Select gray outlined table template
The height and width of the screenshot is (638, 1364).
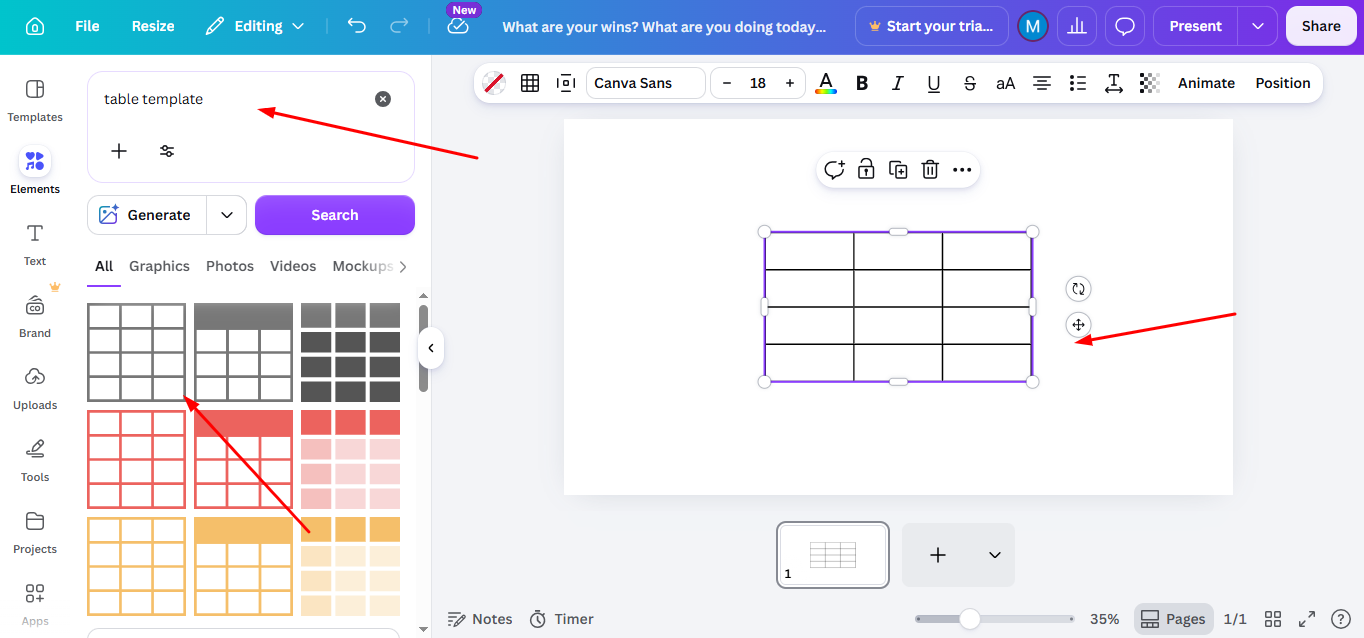pyautogui.click(x=136, y=352)
